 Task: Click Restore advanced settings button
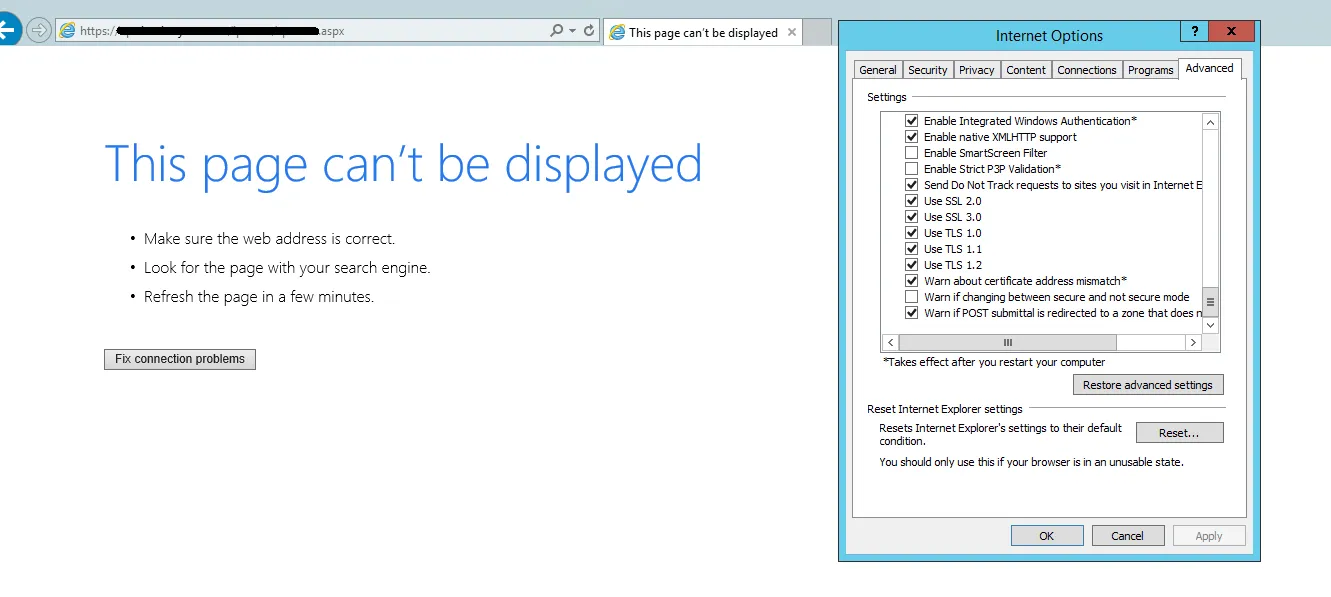click(x=1147, y=385)
